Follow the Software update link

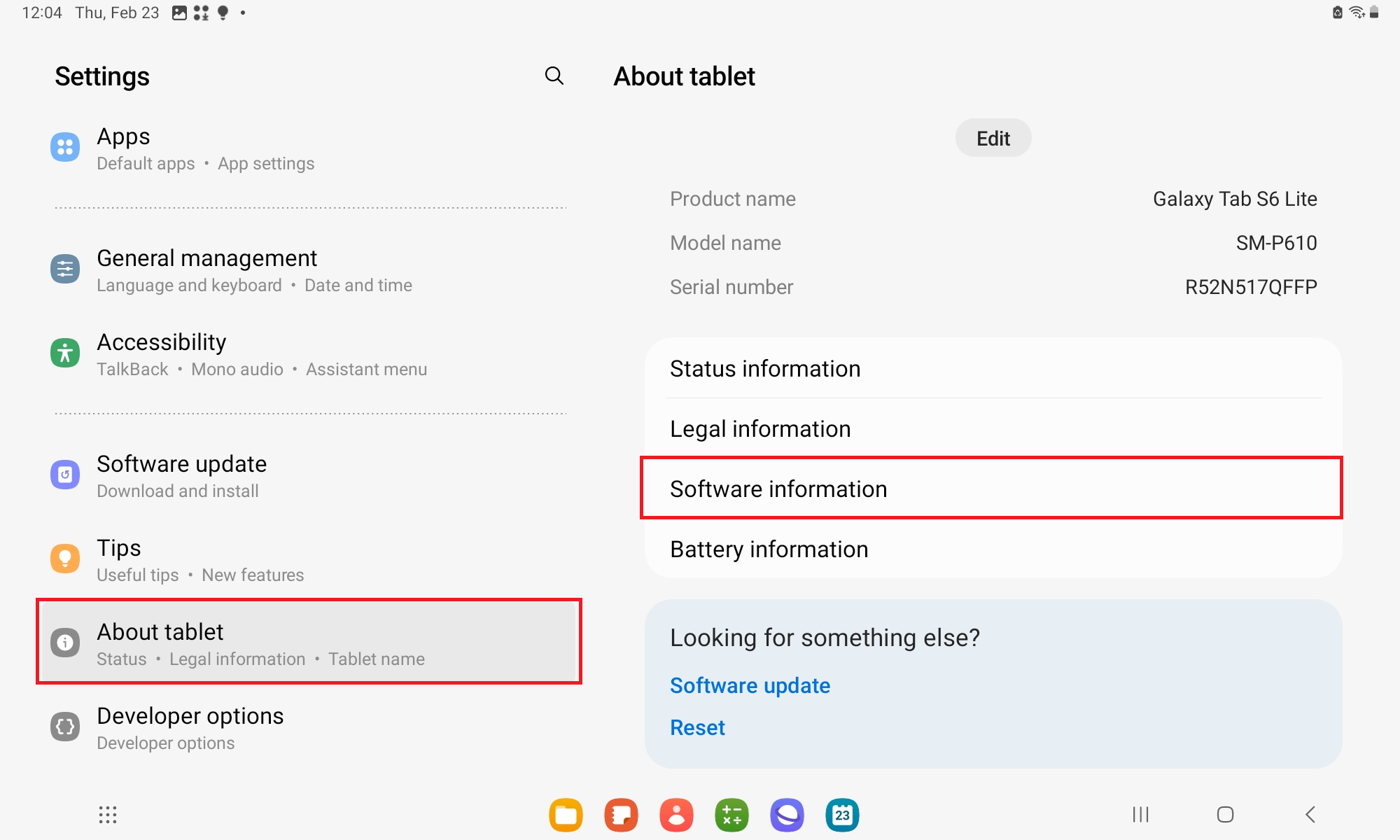tap(750, 685)
